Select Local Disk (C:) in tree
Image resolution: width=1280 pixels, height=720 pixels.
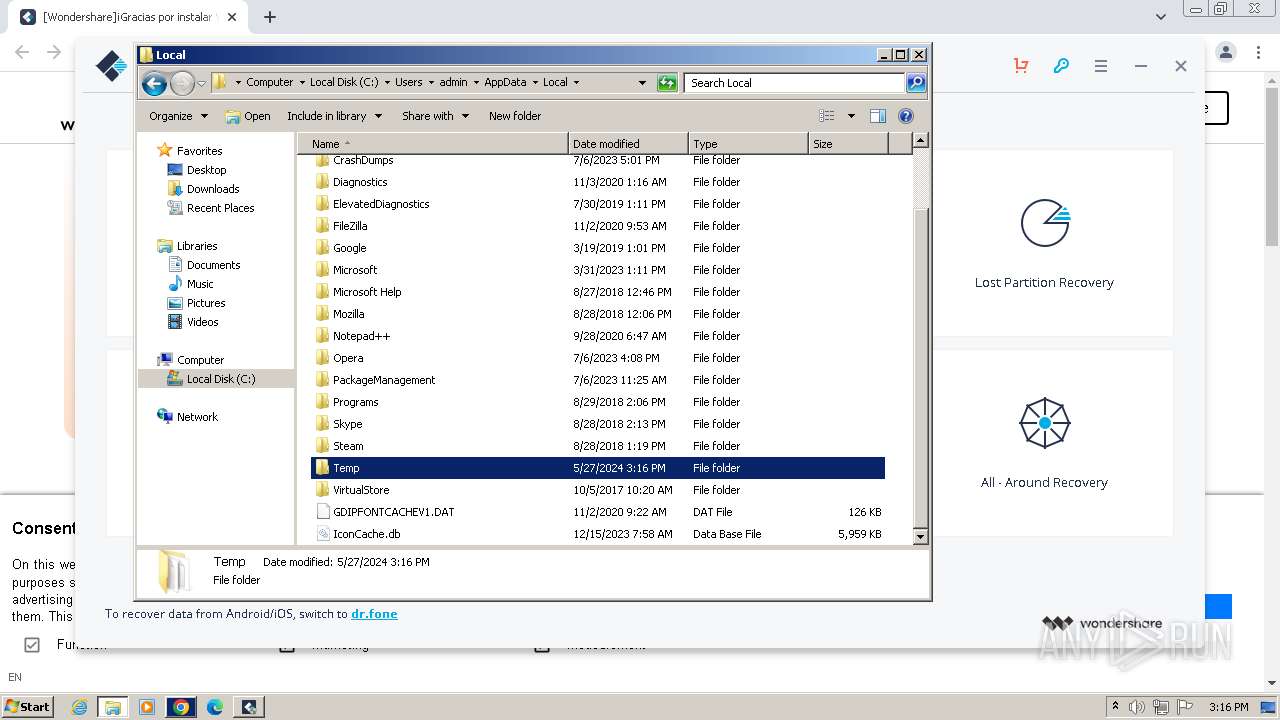[220, 379]
